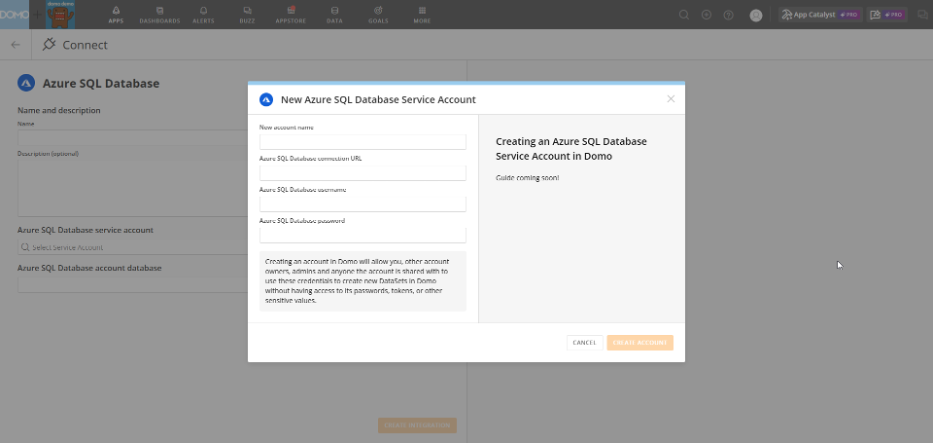Image resolution: width=934 pixels, height=444 pixels.
Task: Open Appstore in the top navigation
Action: [291, 14]
